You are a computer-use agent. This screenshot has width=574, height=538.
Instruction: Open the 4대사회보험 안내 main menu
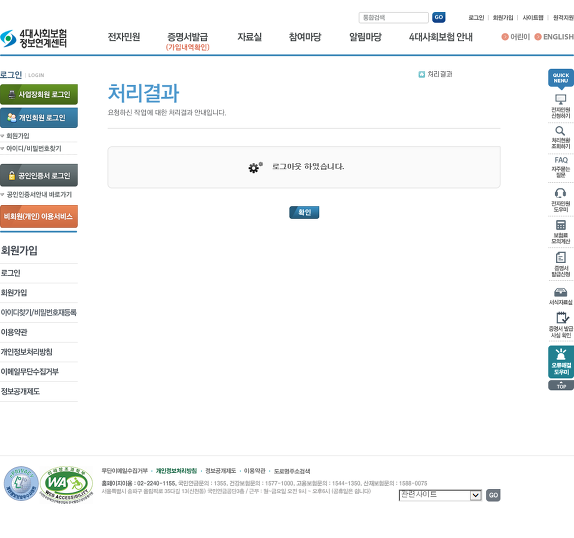click(x=441, y=37)
